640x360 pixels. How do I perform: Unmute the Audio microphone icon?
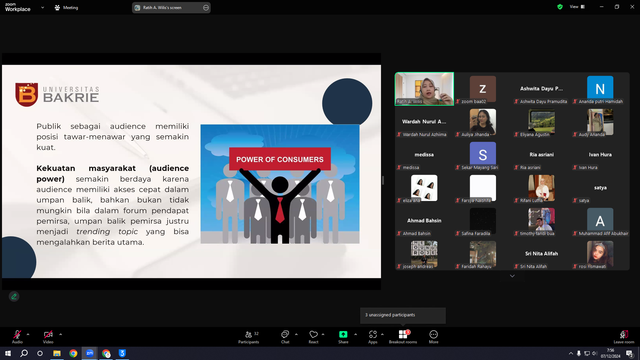[17, 335]
